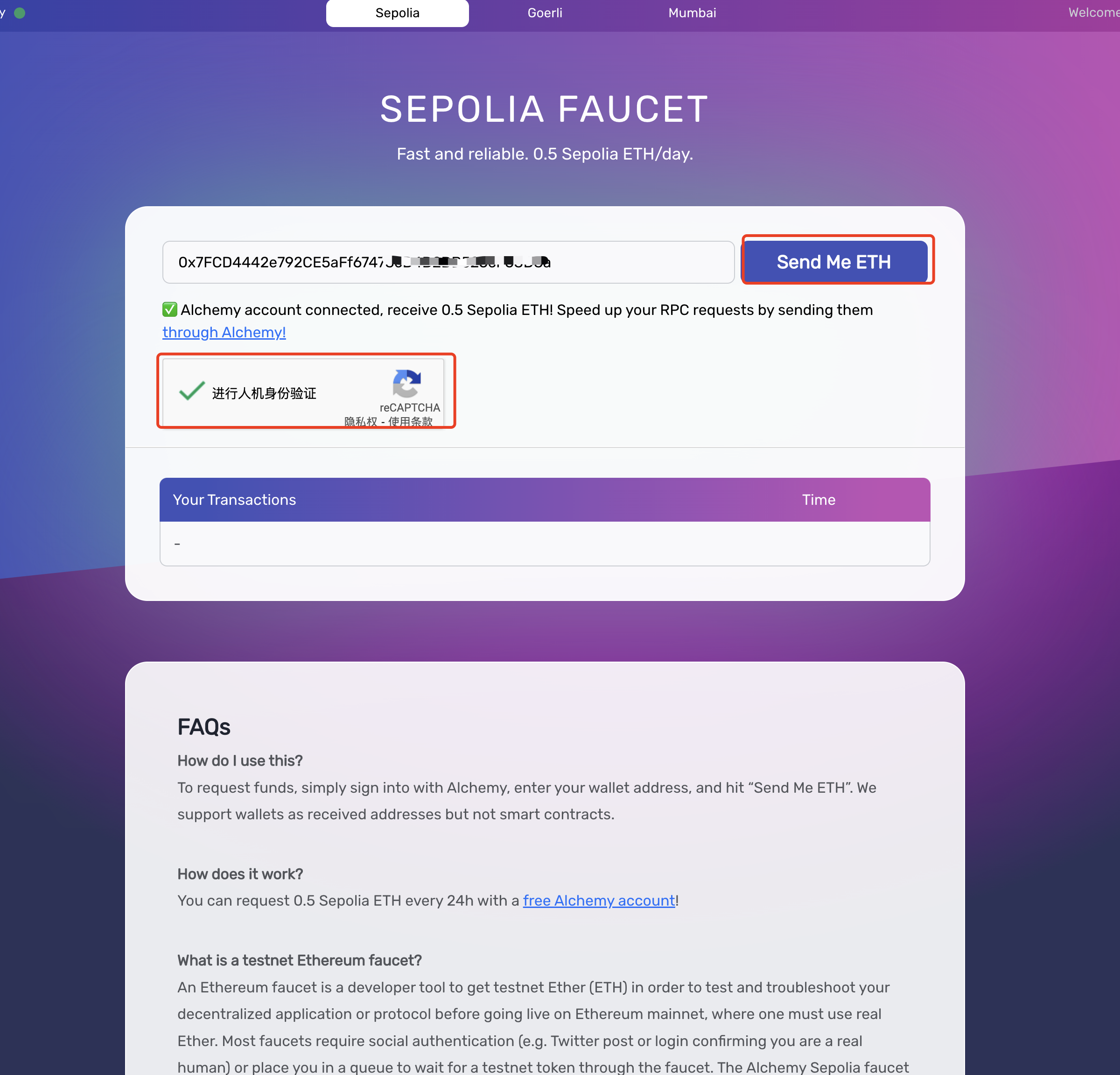Click the wallet address input field
This screenshot has height=1075, width=1120.
448,262
